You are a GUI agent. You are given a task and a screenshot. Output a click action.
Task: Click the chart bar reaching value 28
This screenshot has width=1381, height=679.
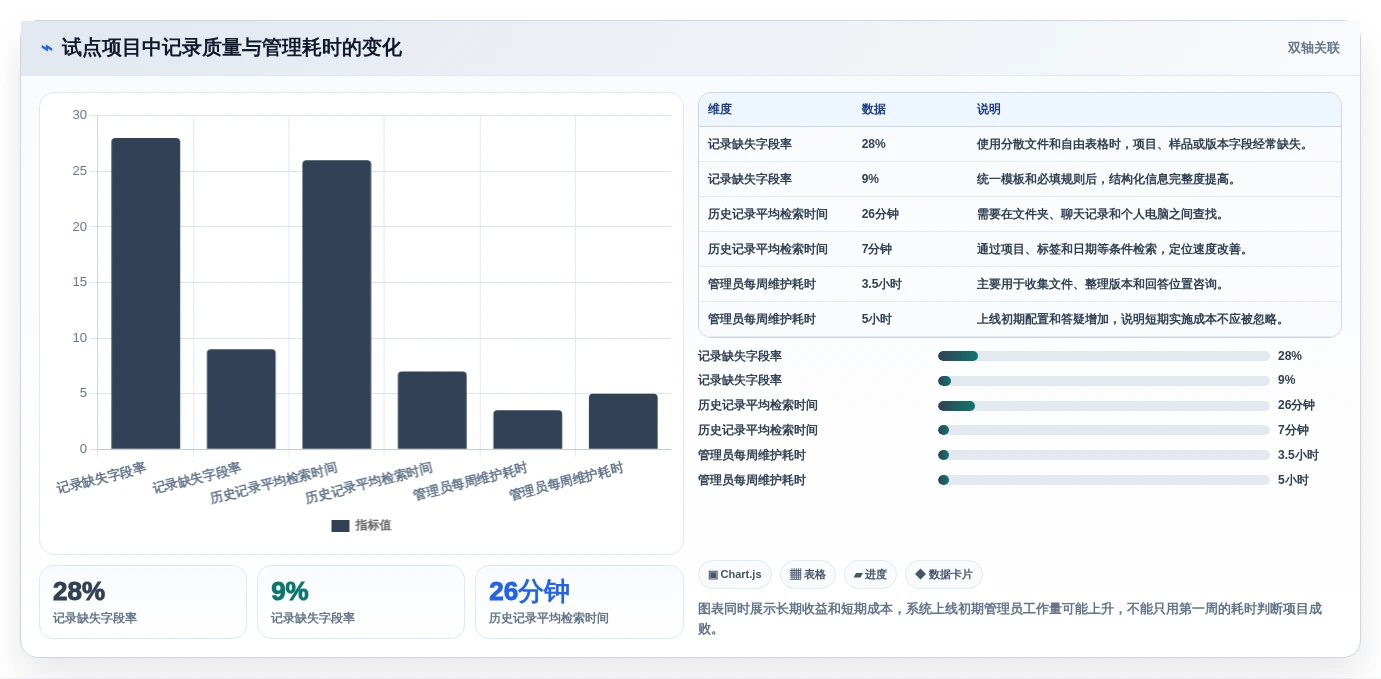click(146, 294)
